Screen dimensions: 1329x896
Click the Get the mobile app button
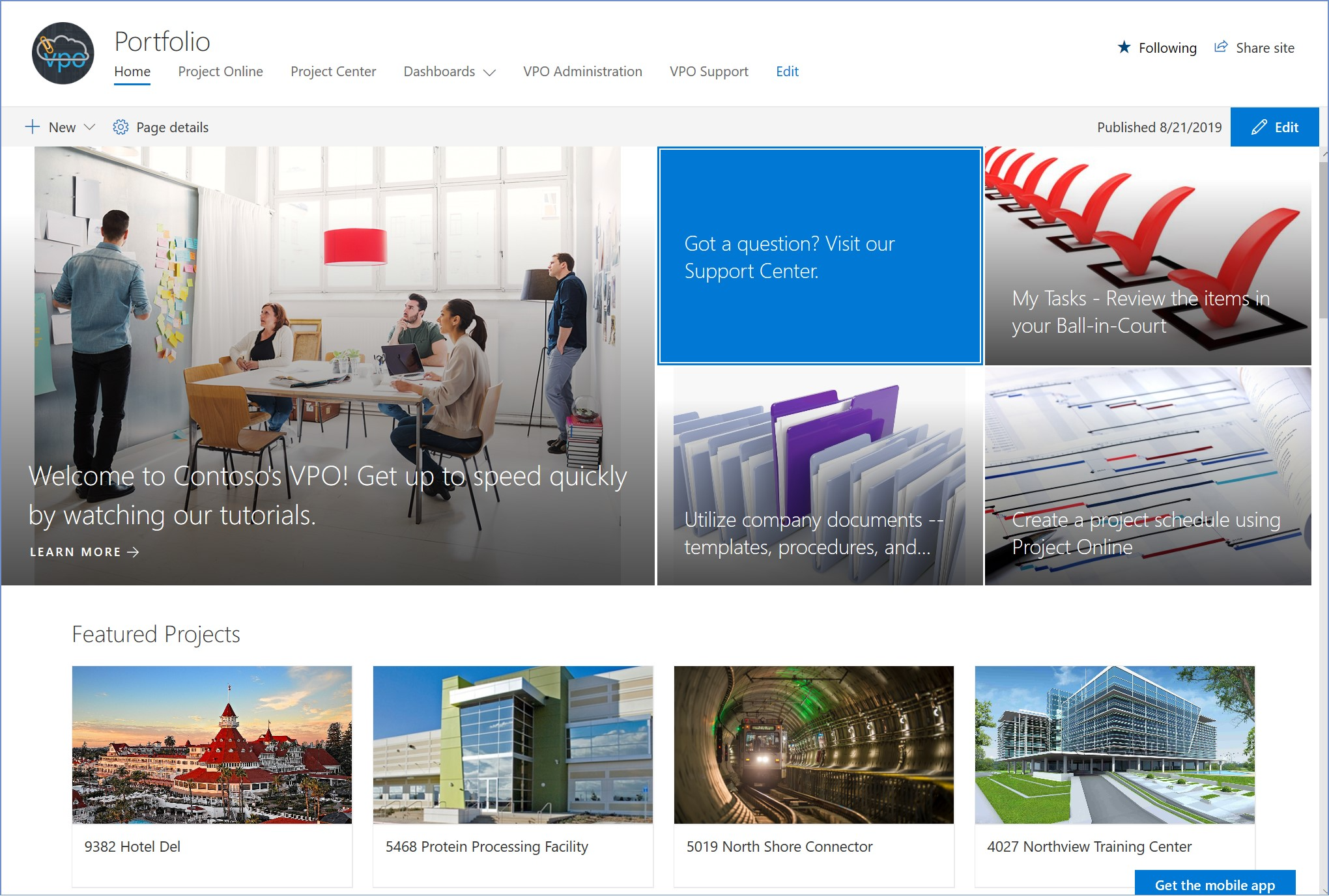(x=1214, y=884)
